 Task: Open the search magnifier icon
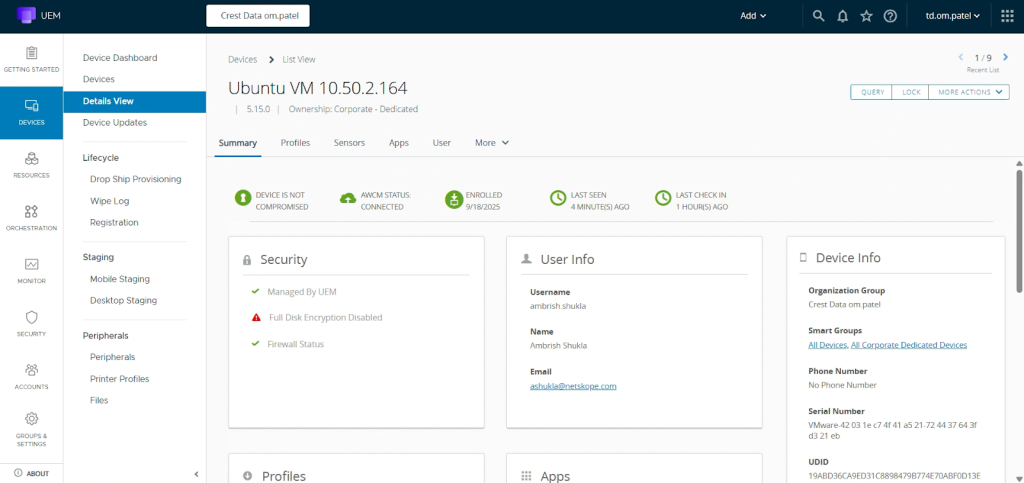click(818, 16)
